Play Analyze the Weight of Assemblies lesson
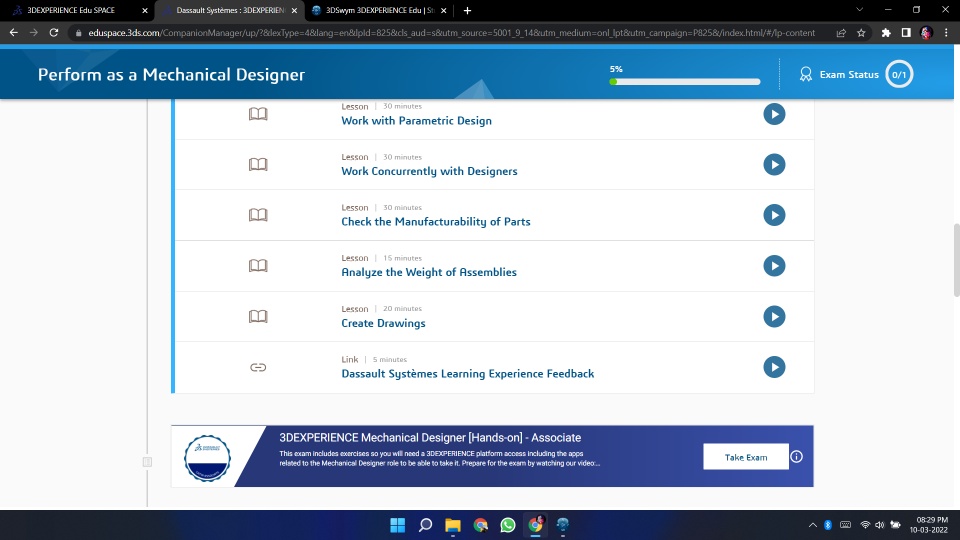This screenshot has height=540, width=960. coord(774,266)
